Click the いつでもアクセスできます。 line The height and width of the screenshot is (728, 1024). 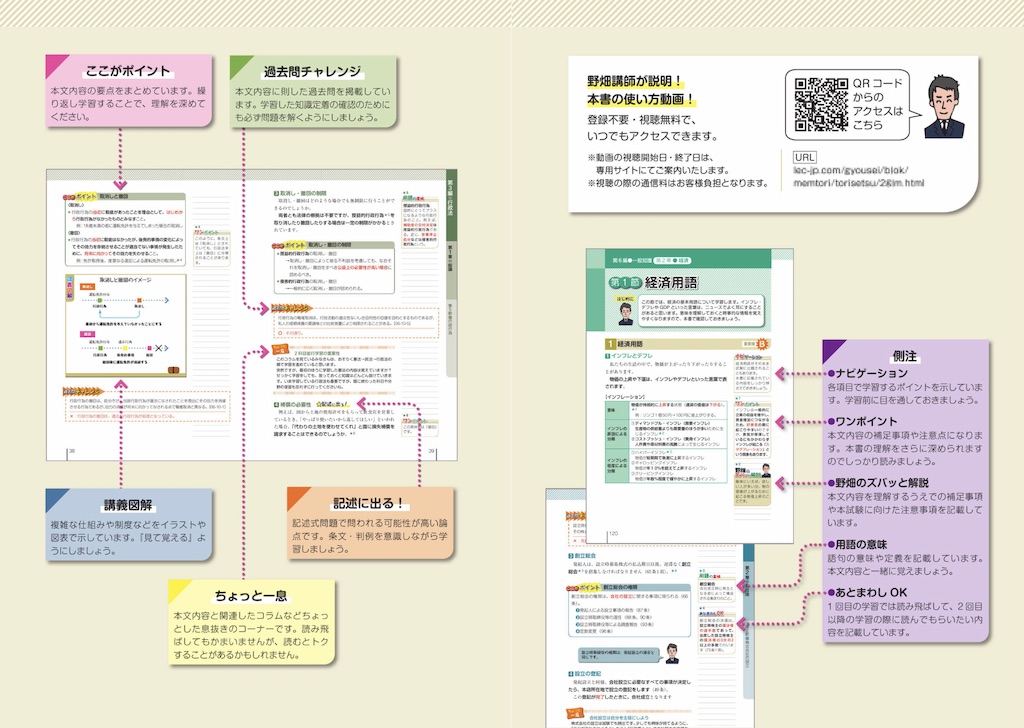pyautogui.click(x=652, y=136)
